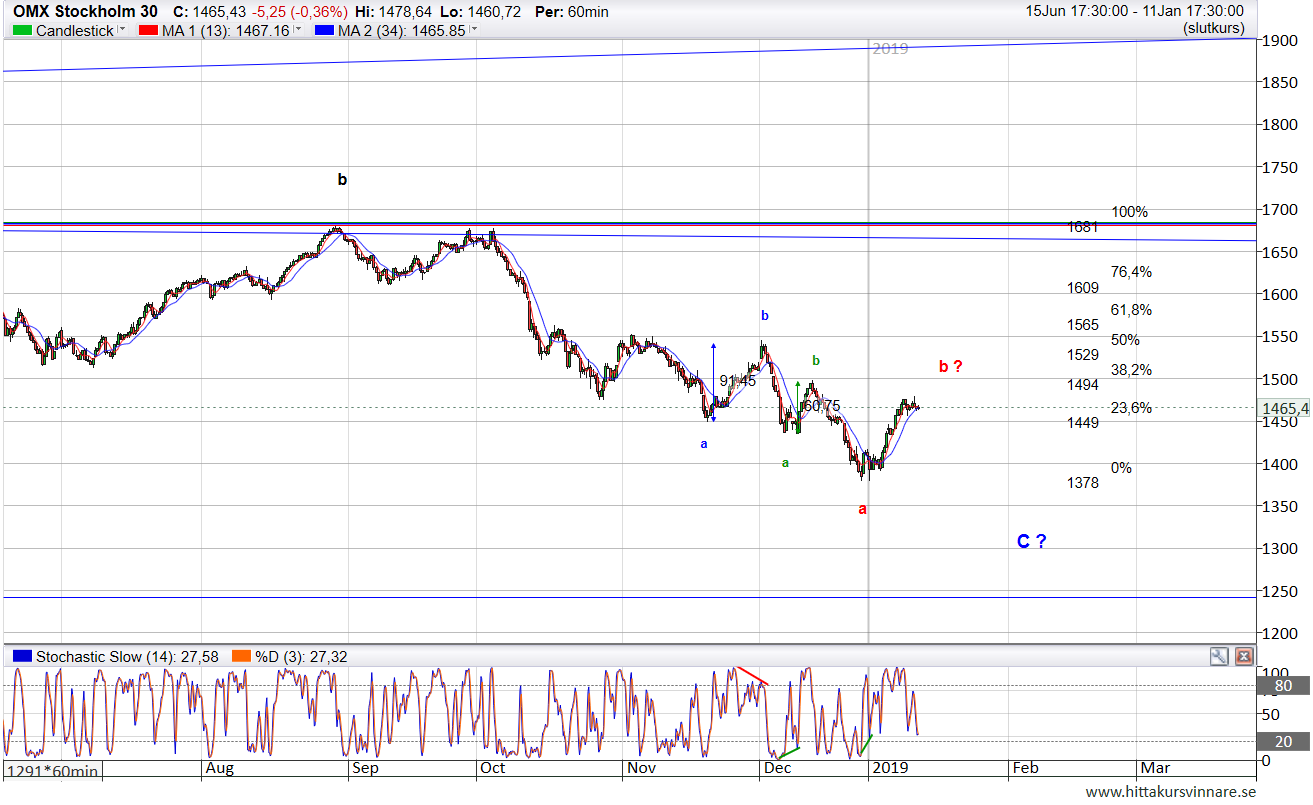The width and height of the screenshot is (1313, 805).
Task: Click the 61,8% Fibonacci label
Action: coord(1131,310)
